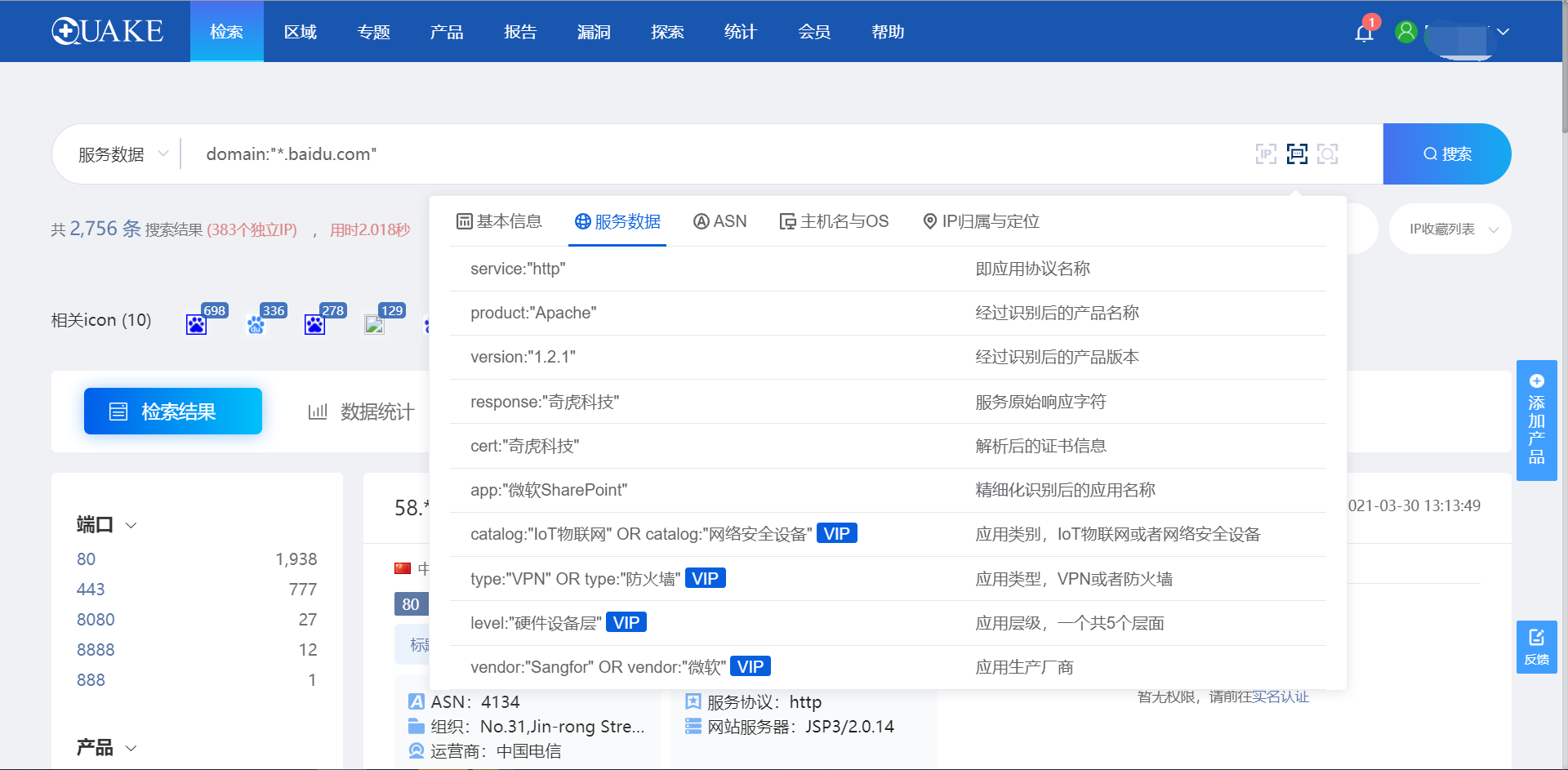The width and height of the screenshot is (1568, 770).
Task: Filter by port 8080
Action: [96, 620]
